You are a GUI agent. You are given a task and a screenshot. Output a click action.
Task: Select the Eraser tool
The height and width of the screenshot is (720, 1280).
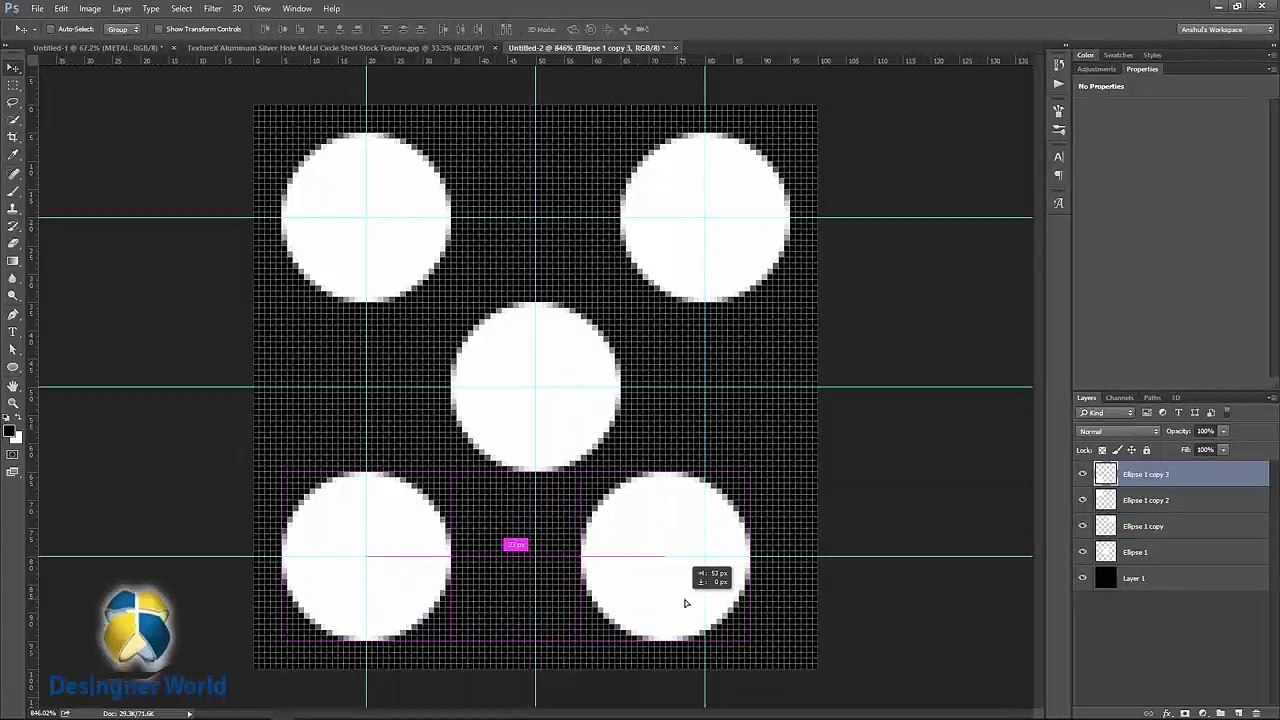point(13,243)
